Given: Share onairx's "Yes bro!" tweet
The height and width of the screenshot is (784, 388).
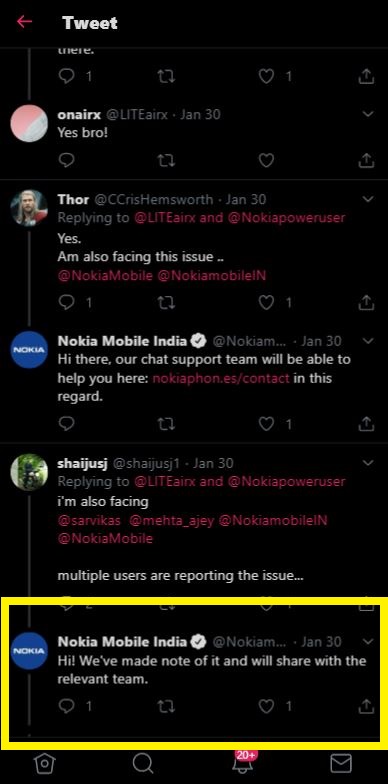Looking at the screenshot, I should point(366,160).
